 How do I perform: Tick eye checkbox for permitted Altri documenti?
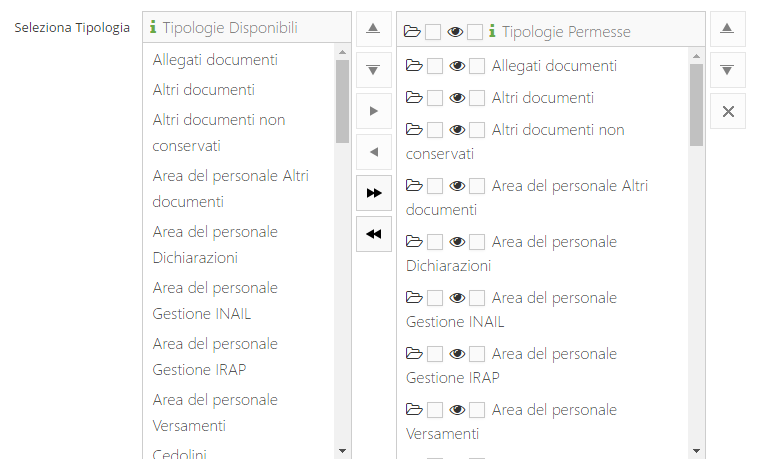tap(477, 98)
